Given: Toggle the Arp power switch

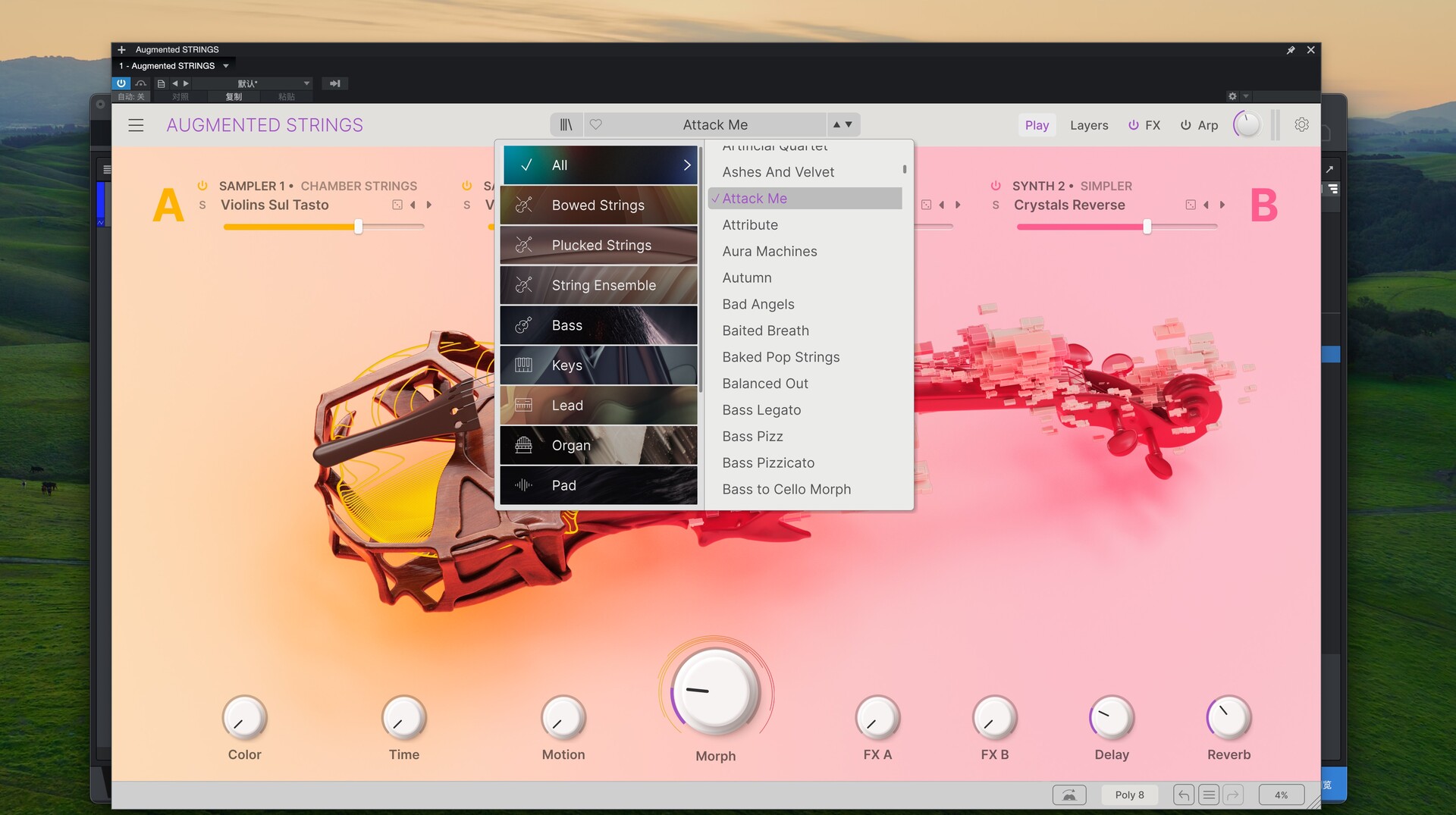Looking at the screenshot, I should (1185, 125).
